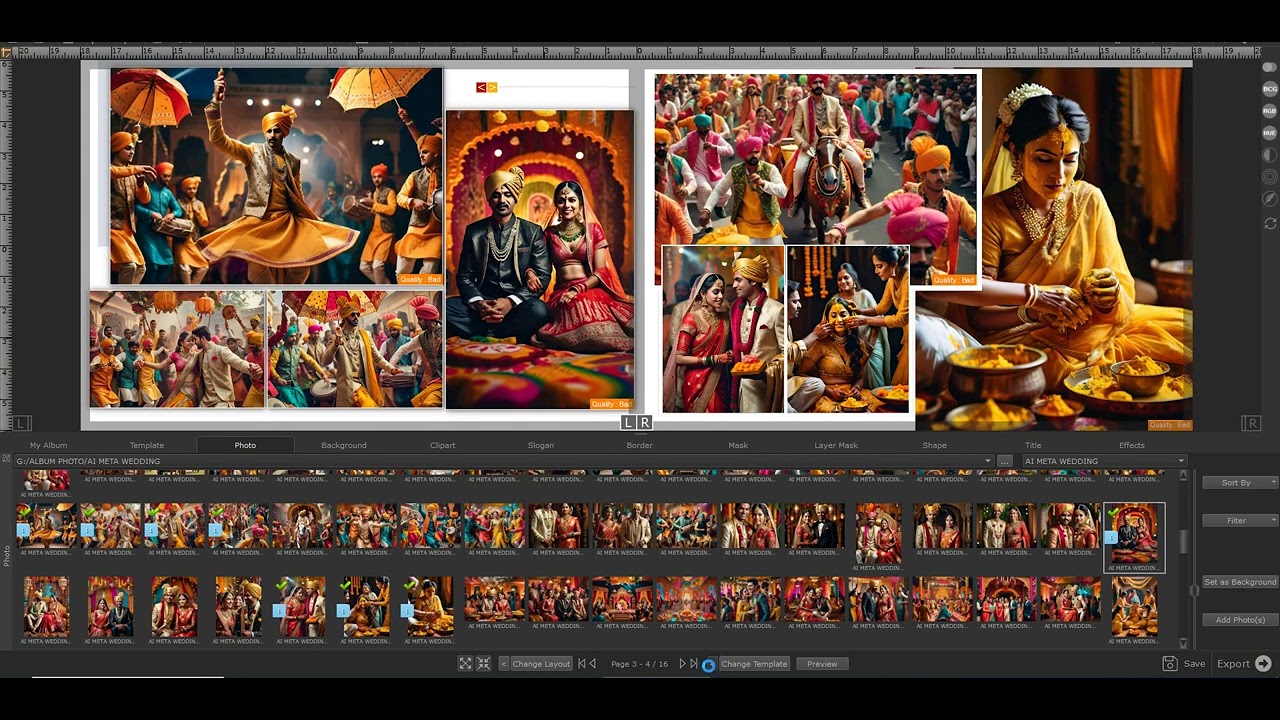Screen dimensions: 1280x720
Task: Open the Mask tab
Action: pyautogui.click(x=738, y=445)
